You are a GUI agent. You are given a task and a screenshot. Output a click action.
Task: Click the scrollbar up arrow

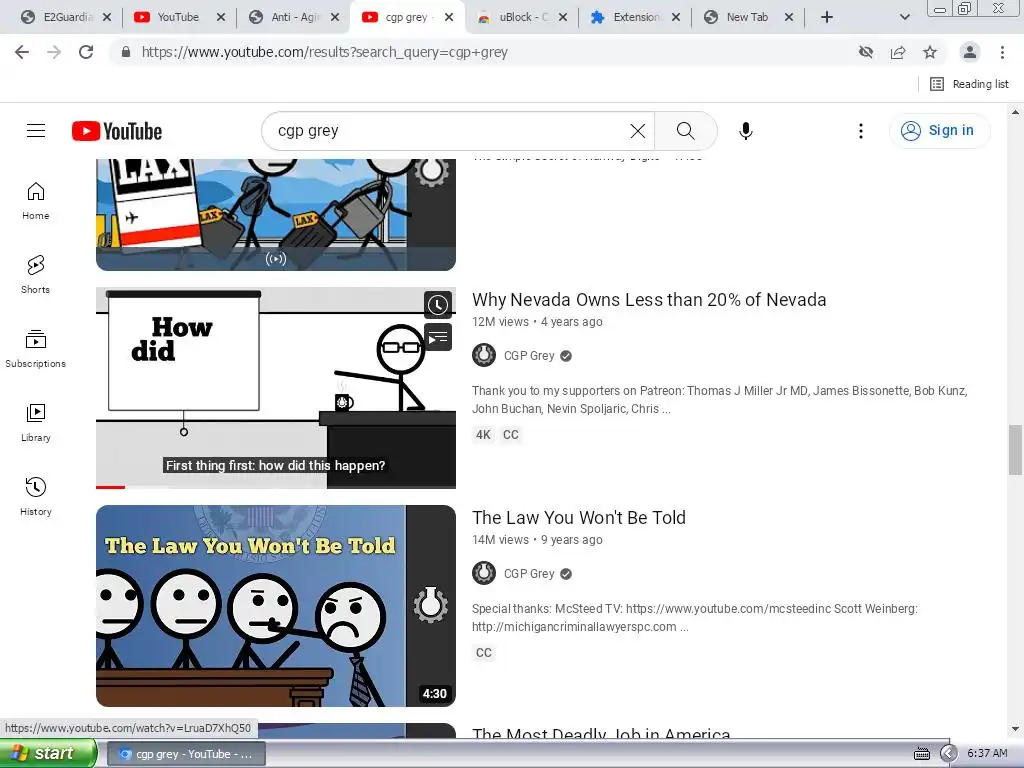coord(1015,112)
